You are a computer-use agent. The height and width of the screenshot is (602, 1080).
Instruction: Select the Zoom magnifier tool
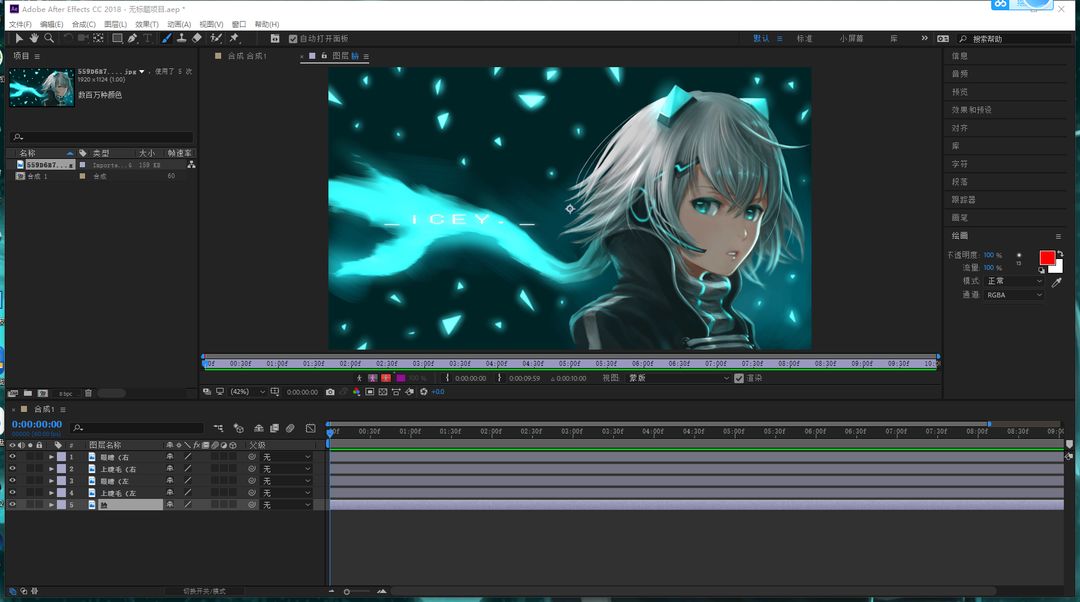click(49, 39)
